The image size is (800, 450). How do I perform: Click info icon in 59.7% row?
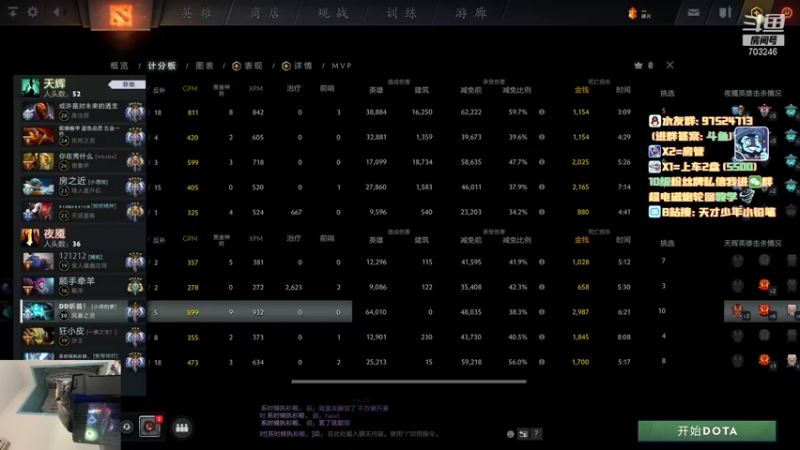(x=542, y=112)
